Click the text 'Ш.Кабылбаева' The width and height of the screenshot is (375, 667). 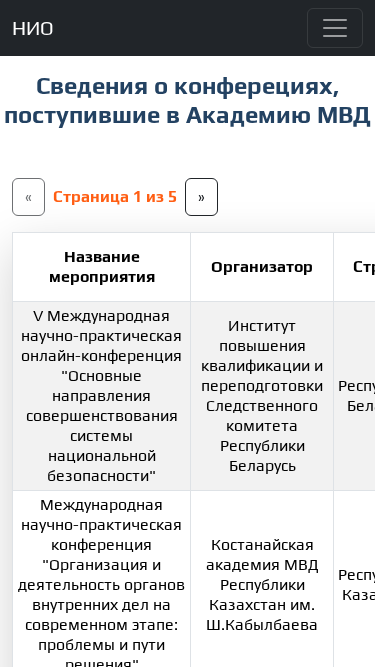(262, 625)
